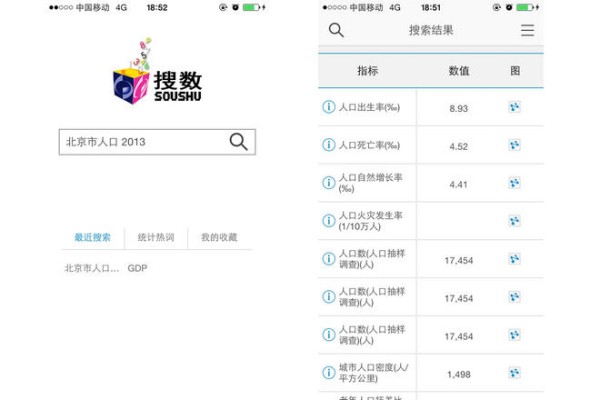Select the 人口自然增长率(‰) indicator label

[x=370, y=183]
